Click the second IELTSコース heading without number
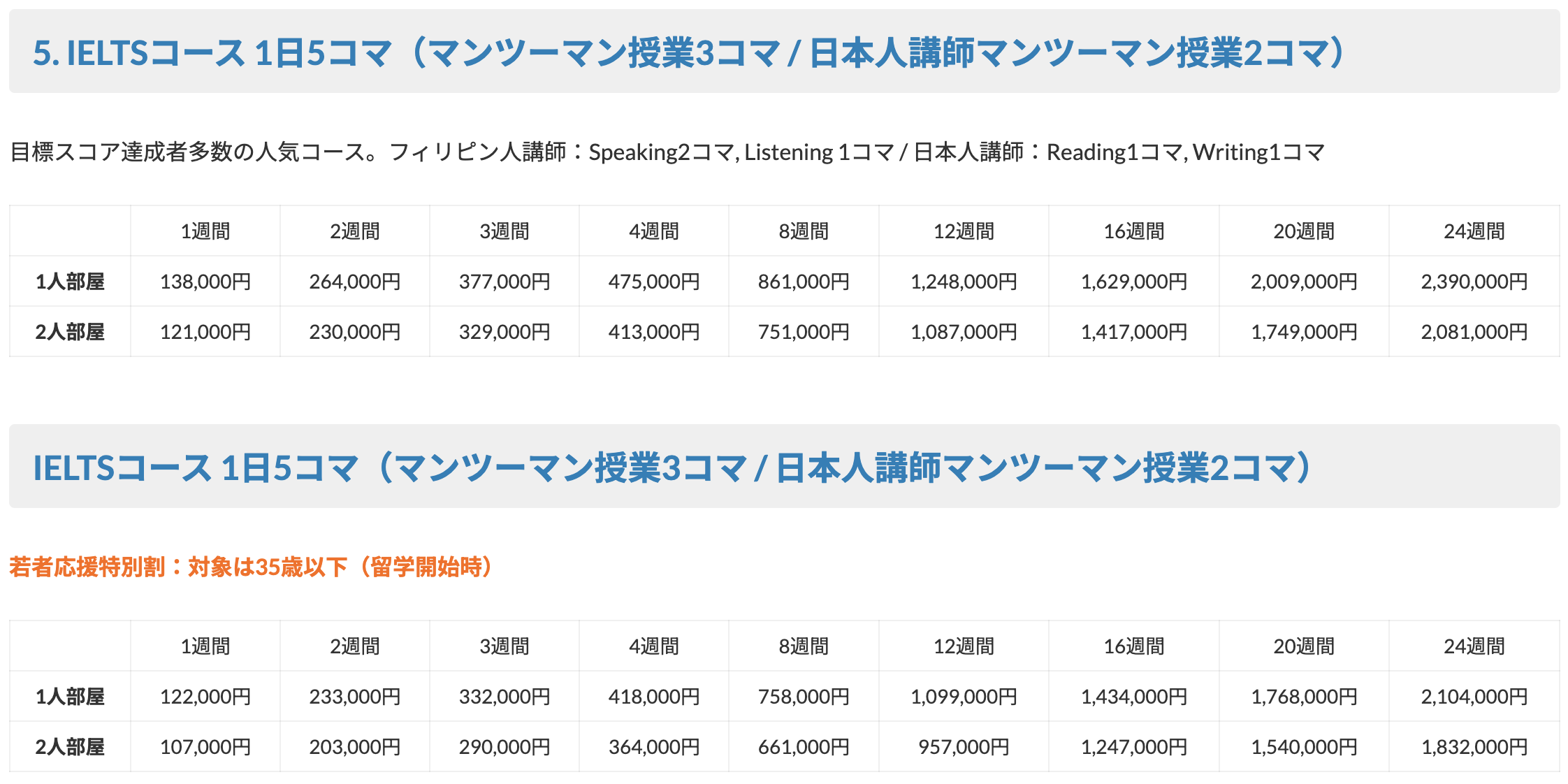The width and height of the screenshot is (1568, 784). point(672,468)
